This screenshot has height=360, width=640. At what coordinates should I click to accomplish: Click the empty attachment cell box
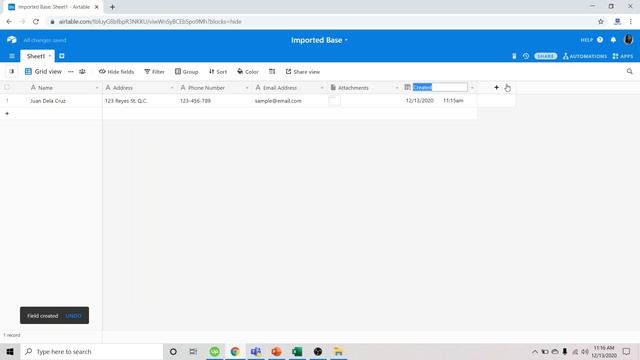[x=334, y=101]
